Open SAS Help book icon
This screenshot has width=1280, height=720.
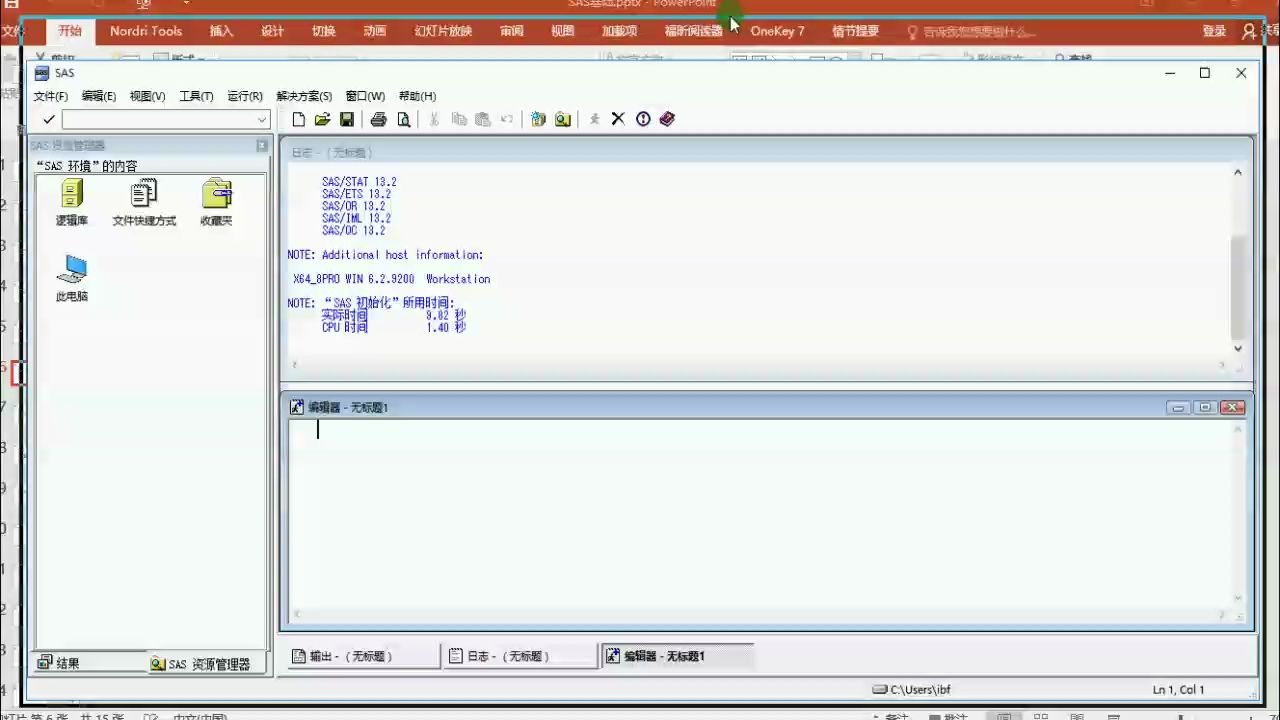[x=667, y=119]
